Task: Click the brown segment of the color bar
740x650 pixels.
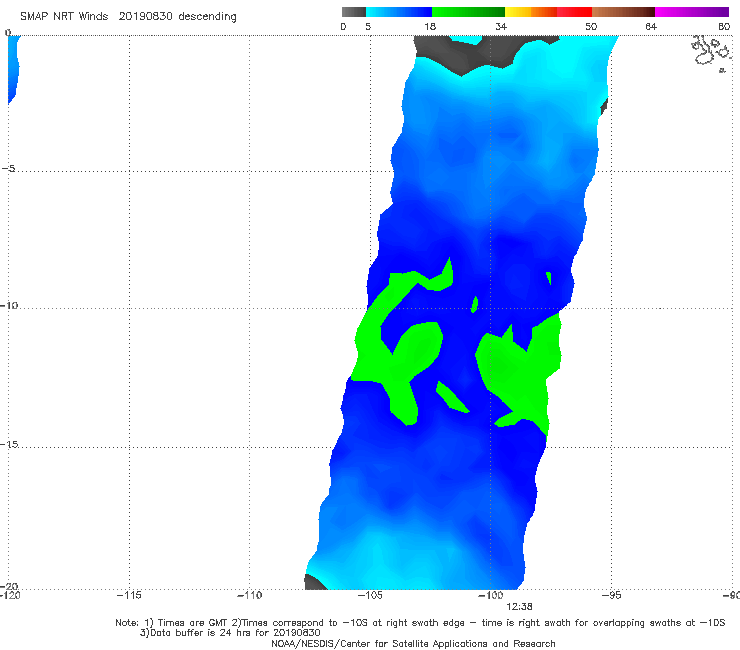Action: tap(623, 12)
